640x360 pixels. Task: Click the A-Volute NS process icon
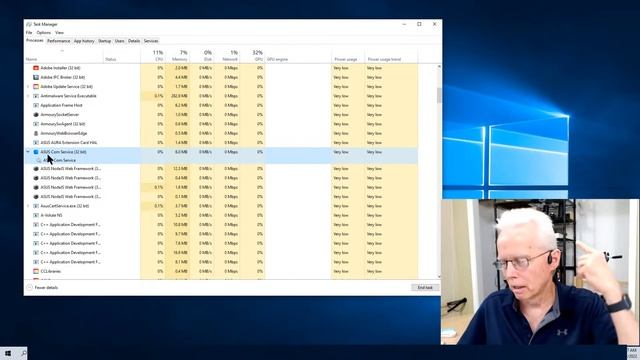coord(36,215)
